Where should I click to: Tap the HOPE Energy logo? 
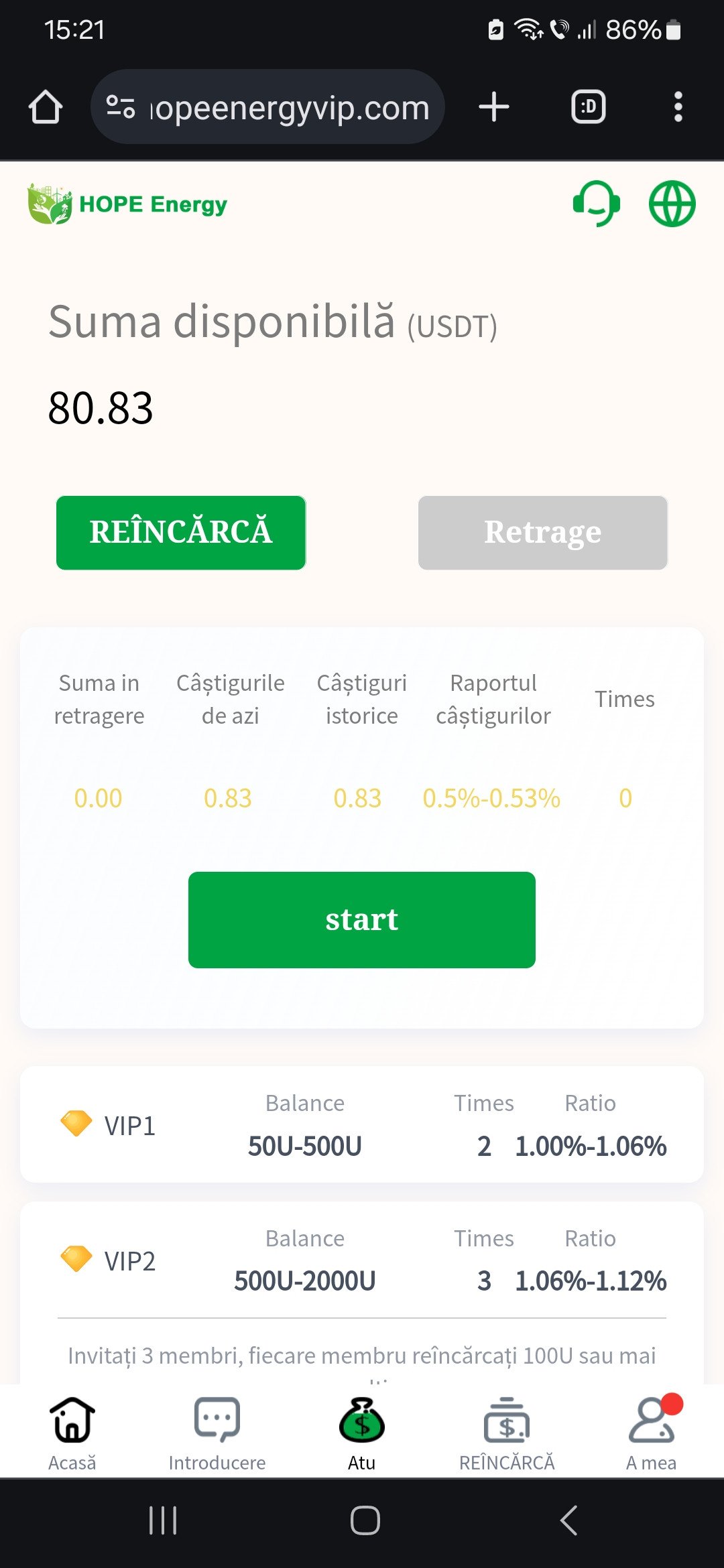click(x=127, y=204)
